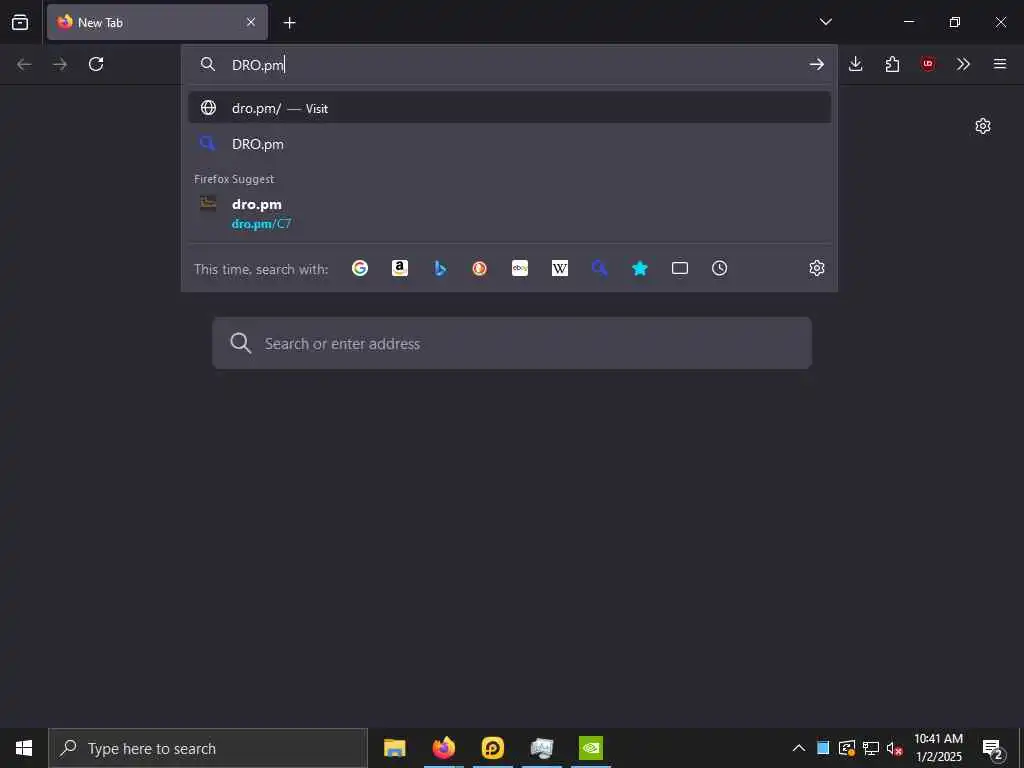The image size is (1024, 768).
Task: Open the Windows Start menu
Action: click(24, 748)
